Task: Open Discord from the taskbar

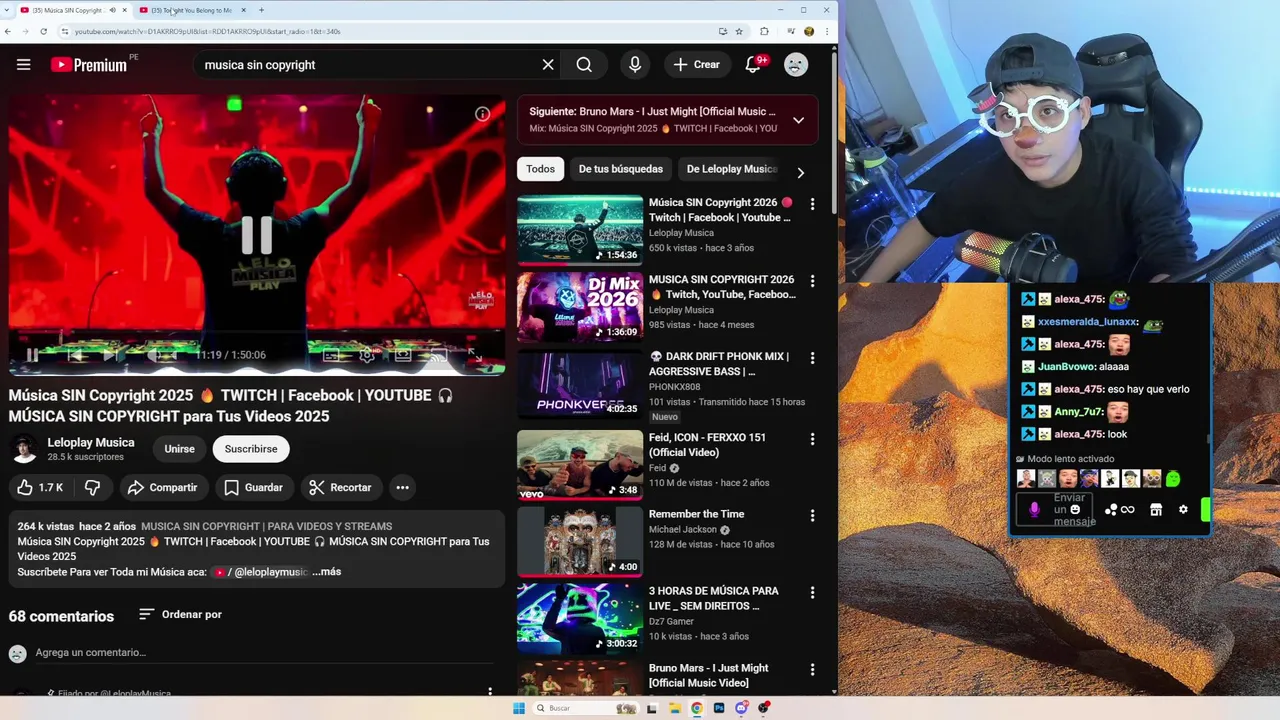Action: [x=741, y=708]
